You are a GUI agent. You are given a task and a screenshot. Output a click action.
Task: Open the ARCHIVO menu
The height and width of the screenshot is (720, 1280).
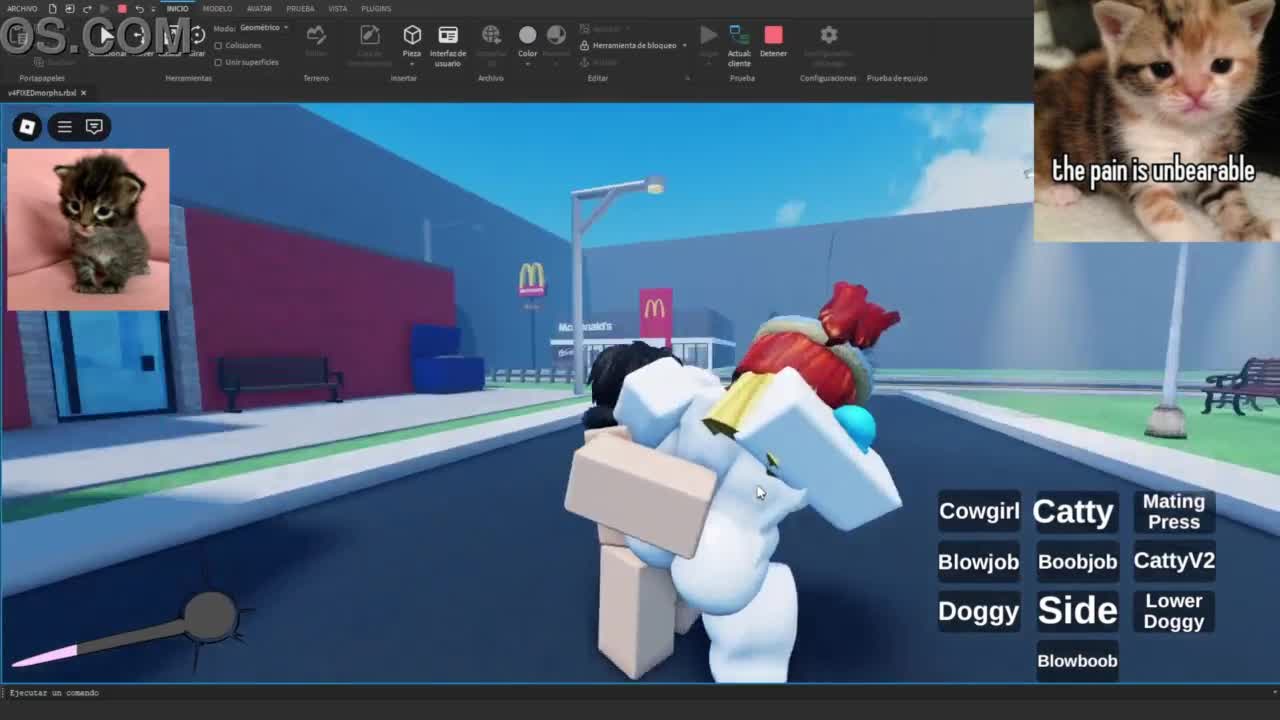tap(22, 9)
